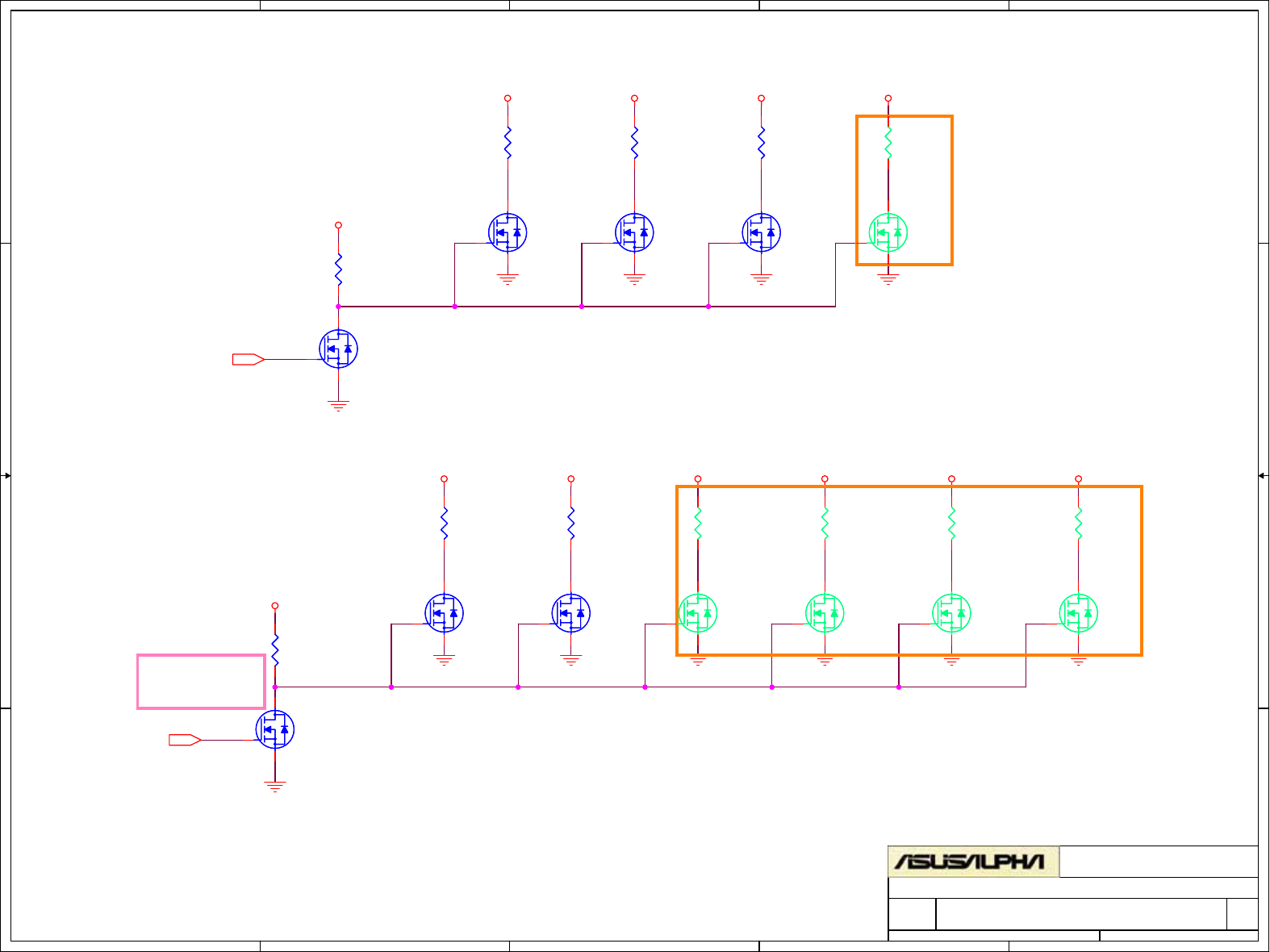Select third green MOSFET in lower orange box
The image size is (1270, 952).
(x=951, y=613)
